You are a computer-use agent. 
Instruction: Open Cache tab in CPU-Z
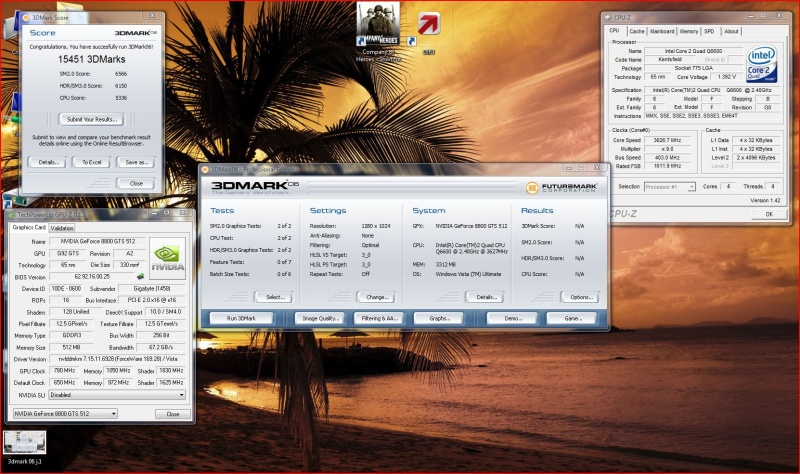pos(637,31)
